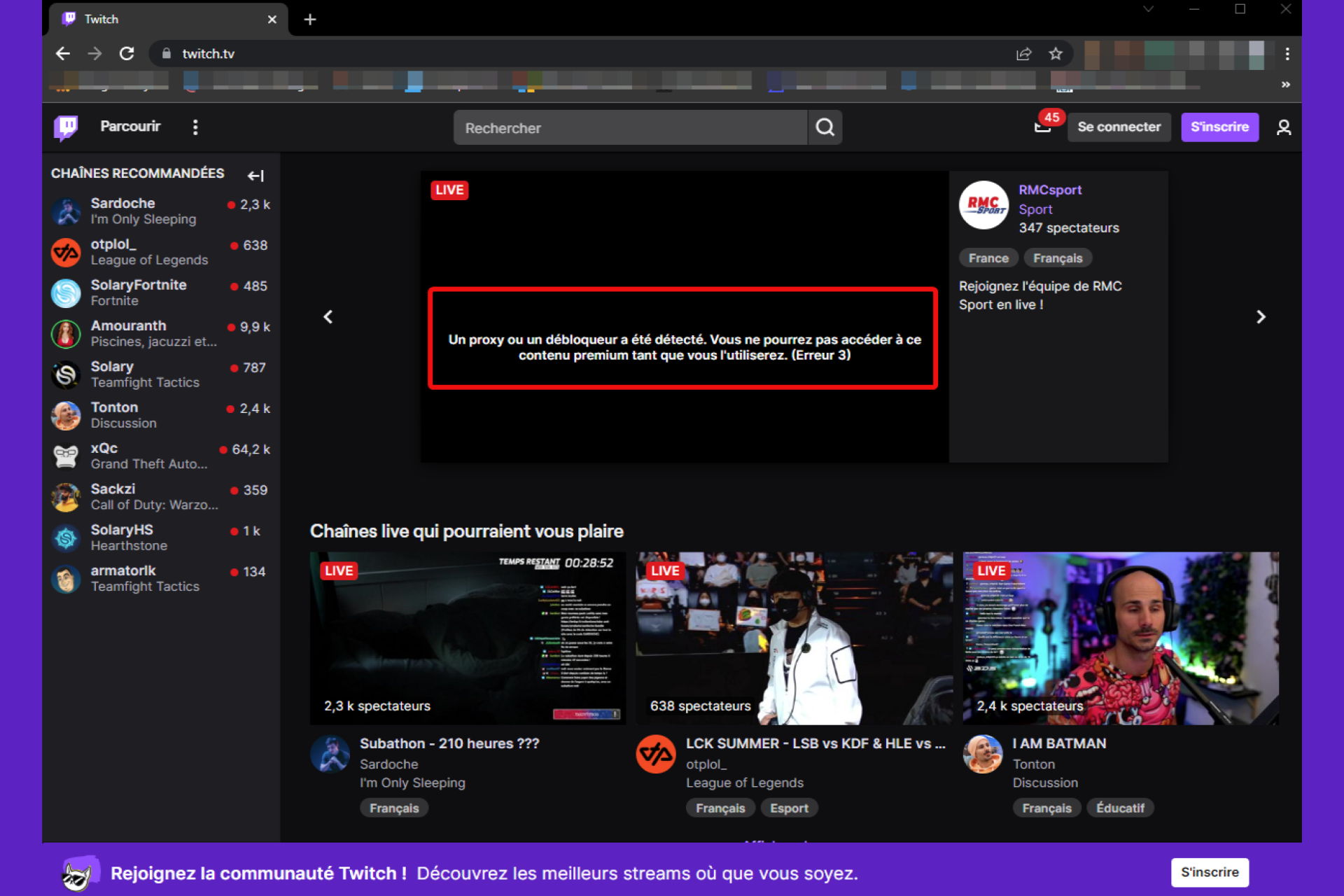Select Esport tag under otplol_ stream
Screen dimensions: 1344x896
789,808
